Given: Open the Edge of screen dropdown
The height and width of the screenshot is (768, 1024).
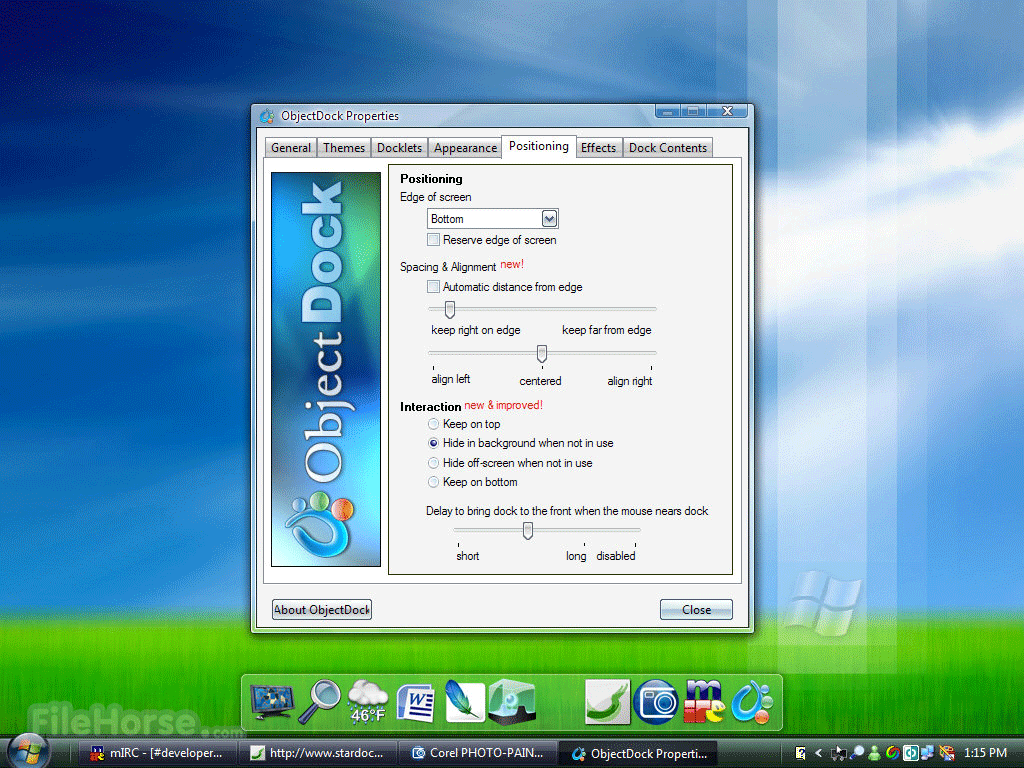Looking at the screenshot, I should pyautogui.click(x=492, y=219).
